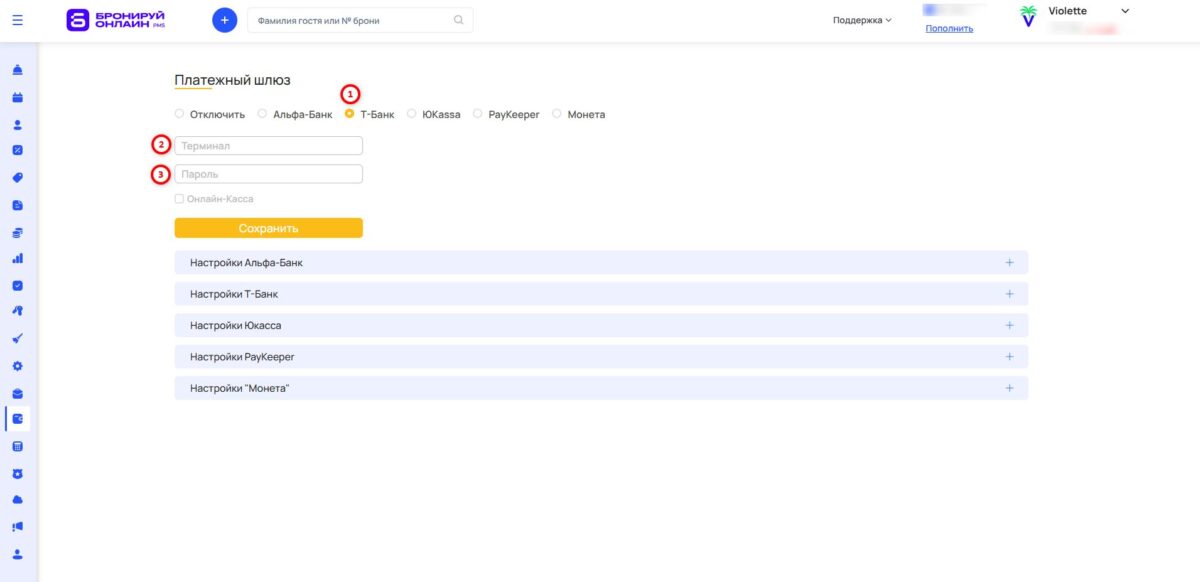Screen dimensions: 1200x582
Task: Open the tools wrench sidebar icon
Action: (17, 310)
